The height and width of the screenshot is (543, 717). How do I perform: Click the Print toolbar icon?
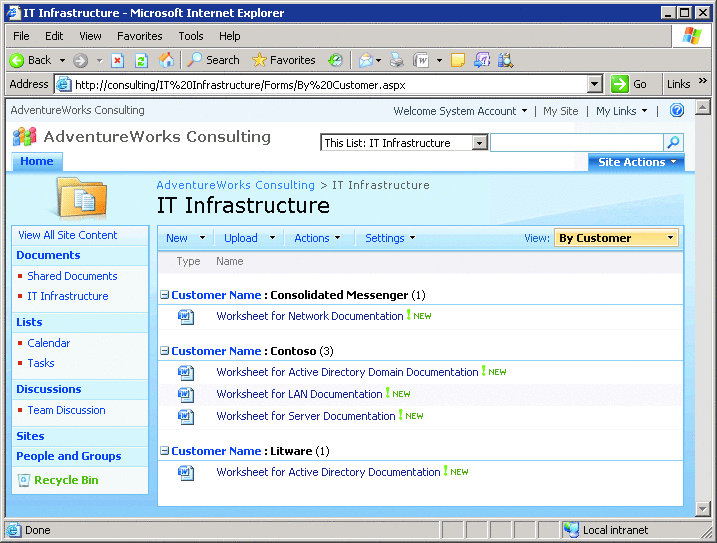coord(396,60)
